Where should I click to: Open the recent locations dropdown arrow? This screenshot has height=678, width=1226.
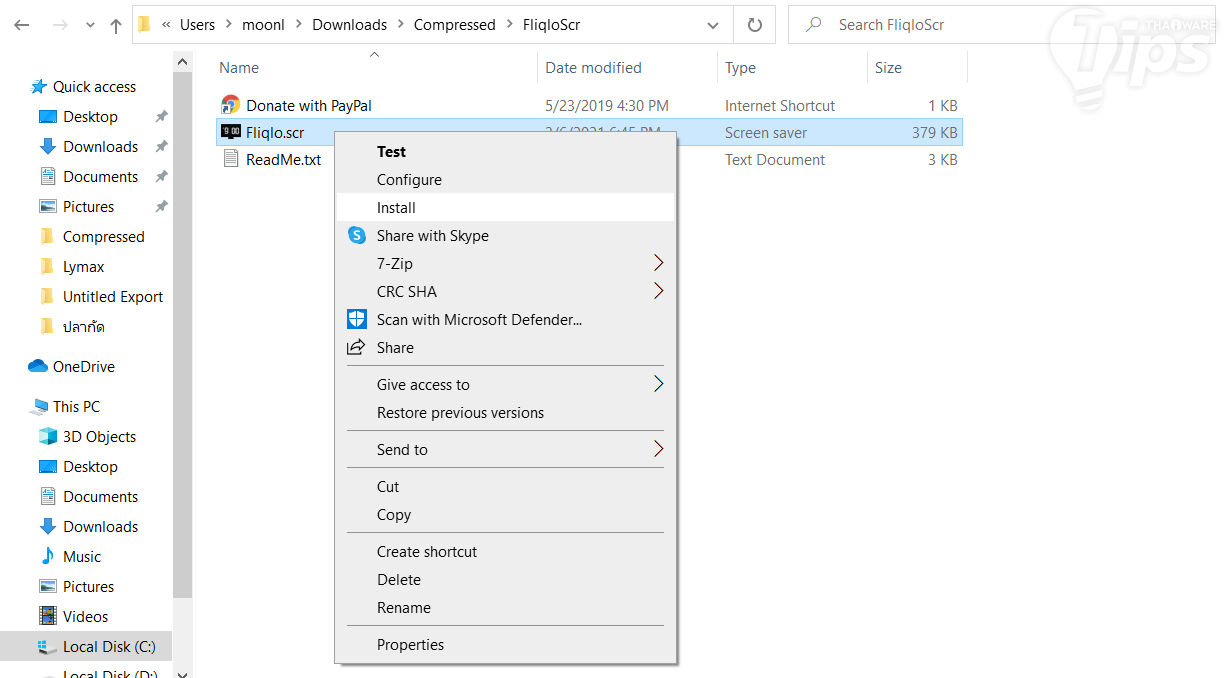(88, 26)
